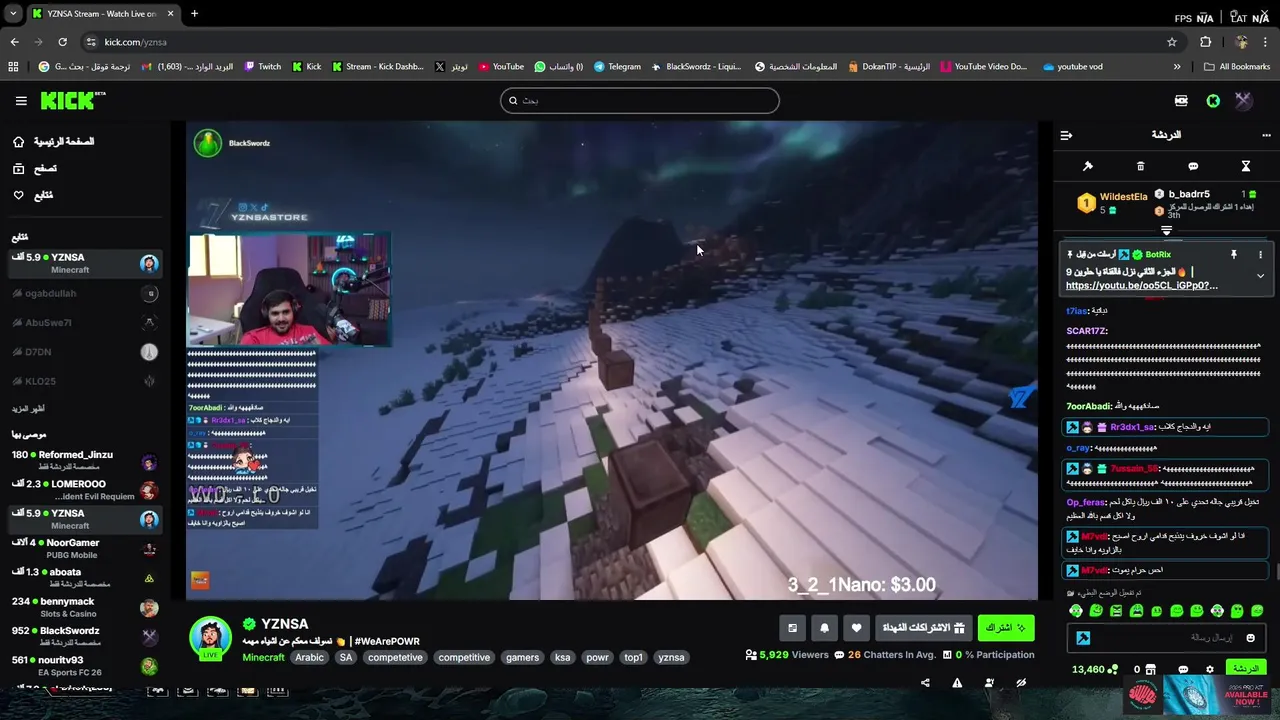Screen dimensions: 1280x720
Task: Open the Telegram bookmark
Action: coord(617,67)
